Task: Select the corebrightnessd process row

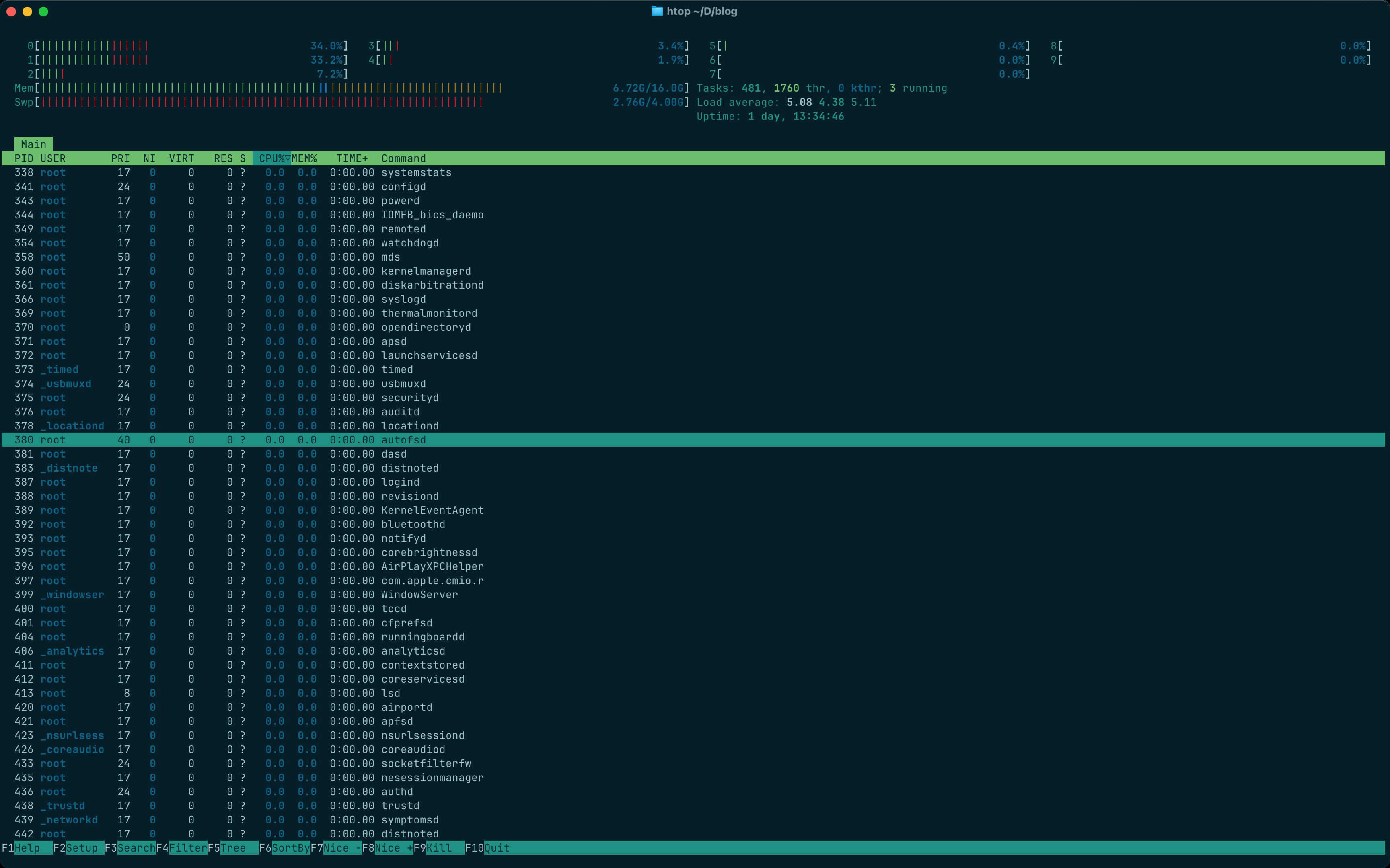Action: coord(693,552)
